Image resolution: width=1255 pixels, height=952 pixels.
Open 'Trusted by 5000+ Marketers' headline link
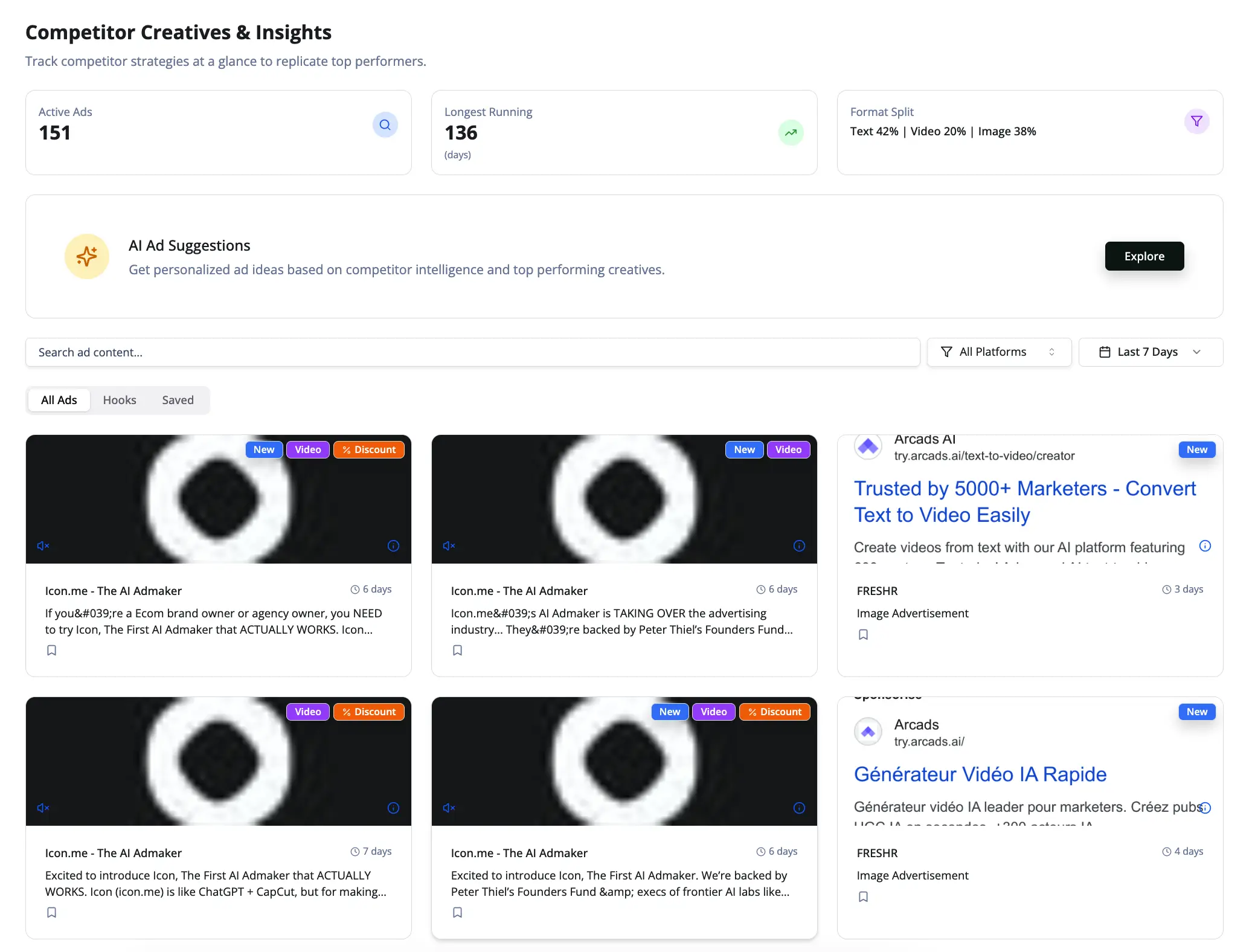pyautogui.click(x=1024, y=501)
